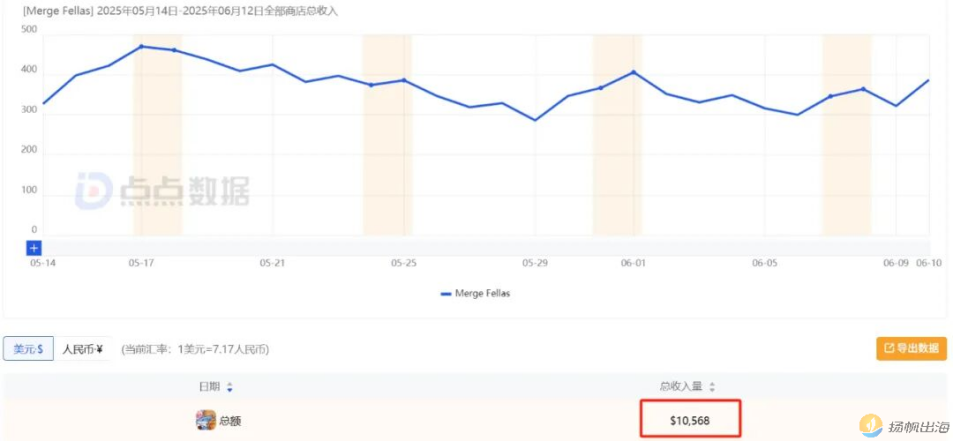The height and width of the screenshot is (441, 953).
Task: Select the 总额 row label
Action: click(x=230, y=421)
